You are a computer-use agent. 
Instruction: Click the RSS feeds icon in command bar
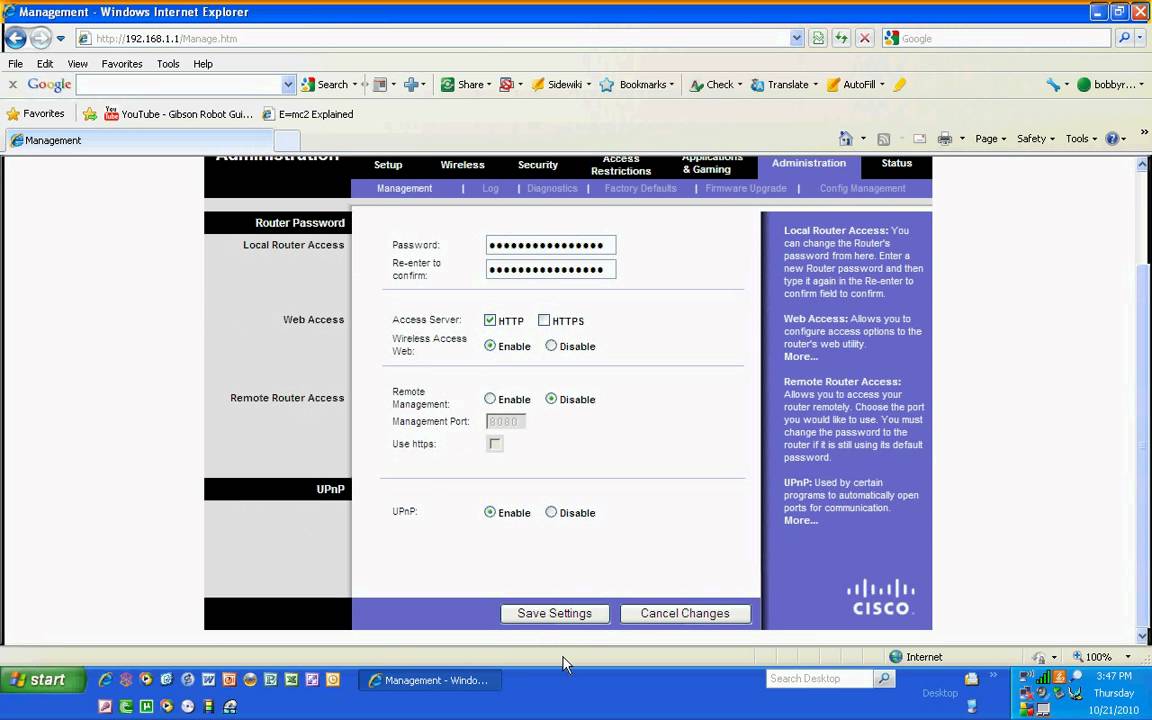pos(884,138)
